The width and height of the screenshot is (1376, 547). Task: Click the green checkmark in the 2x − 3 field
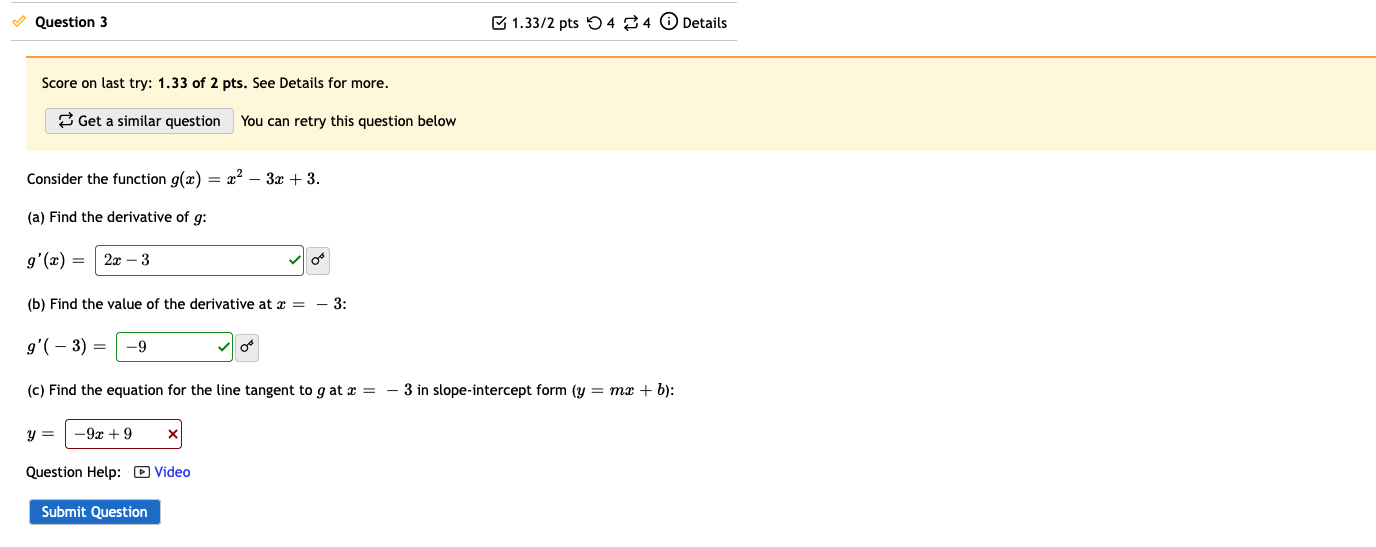[x=294, y=261]
